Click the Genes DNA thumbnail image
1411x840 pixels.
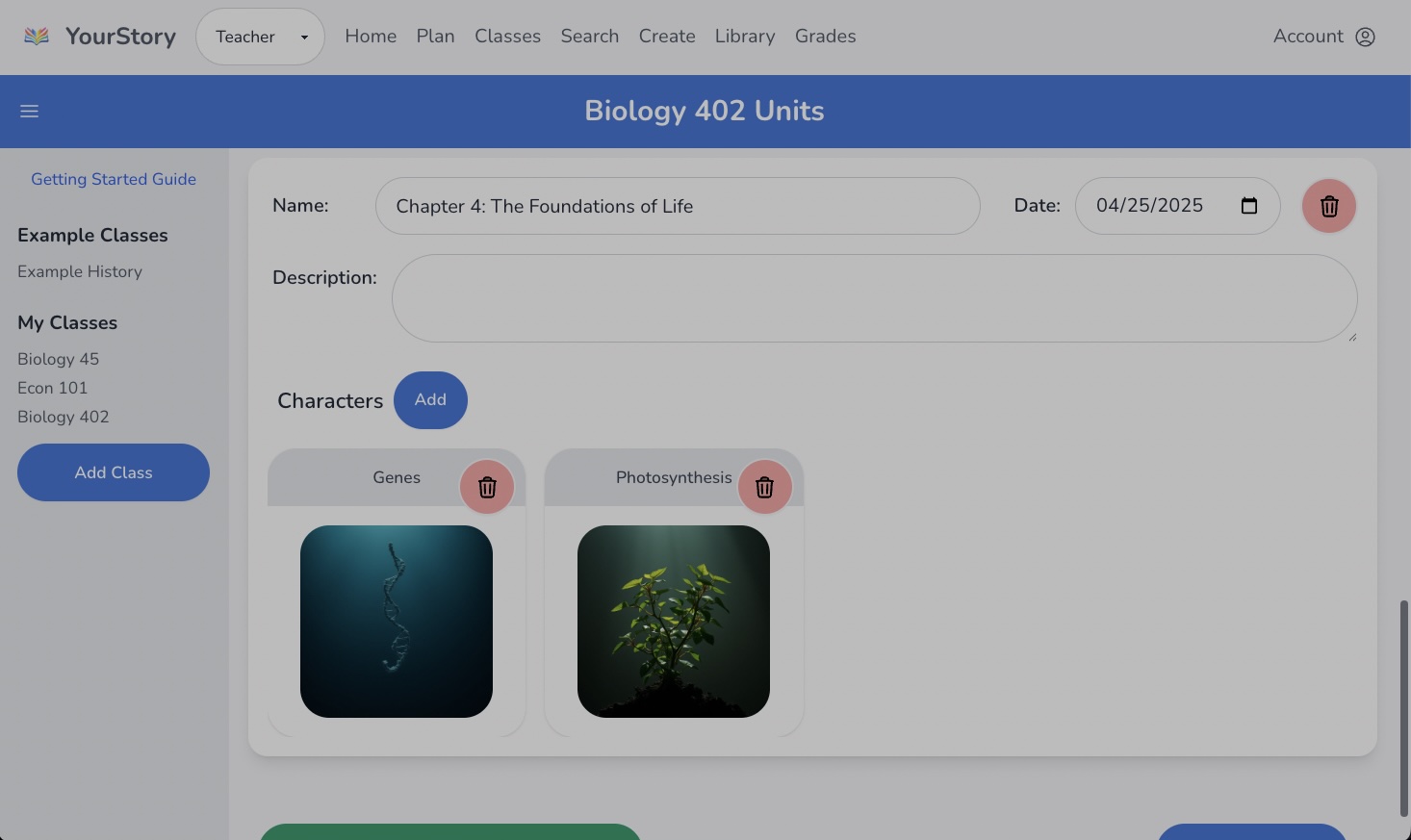tap(397, 622)
